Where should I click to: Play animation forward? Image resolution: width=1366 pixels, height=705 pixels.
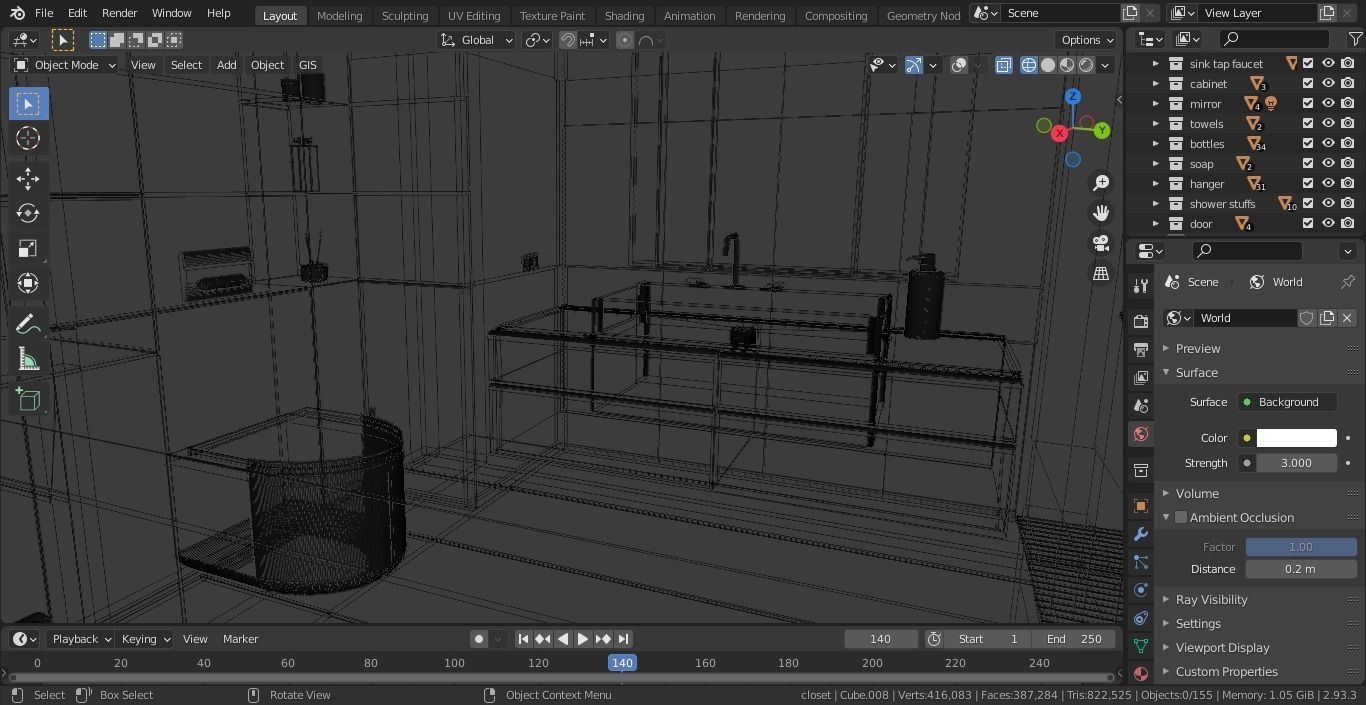(583, 639)
